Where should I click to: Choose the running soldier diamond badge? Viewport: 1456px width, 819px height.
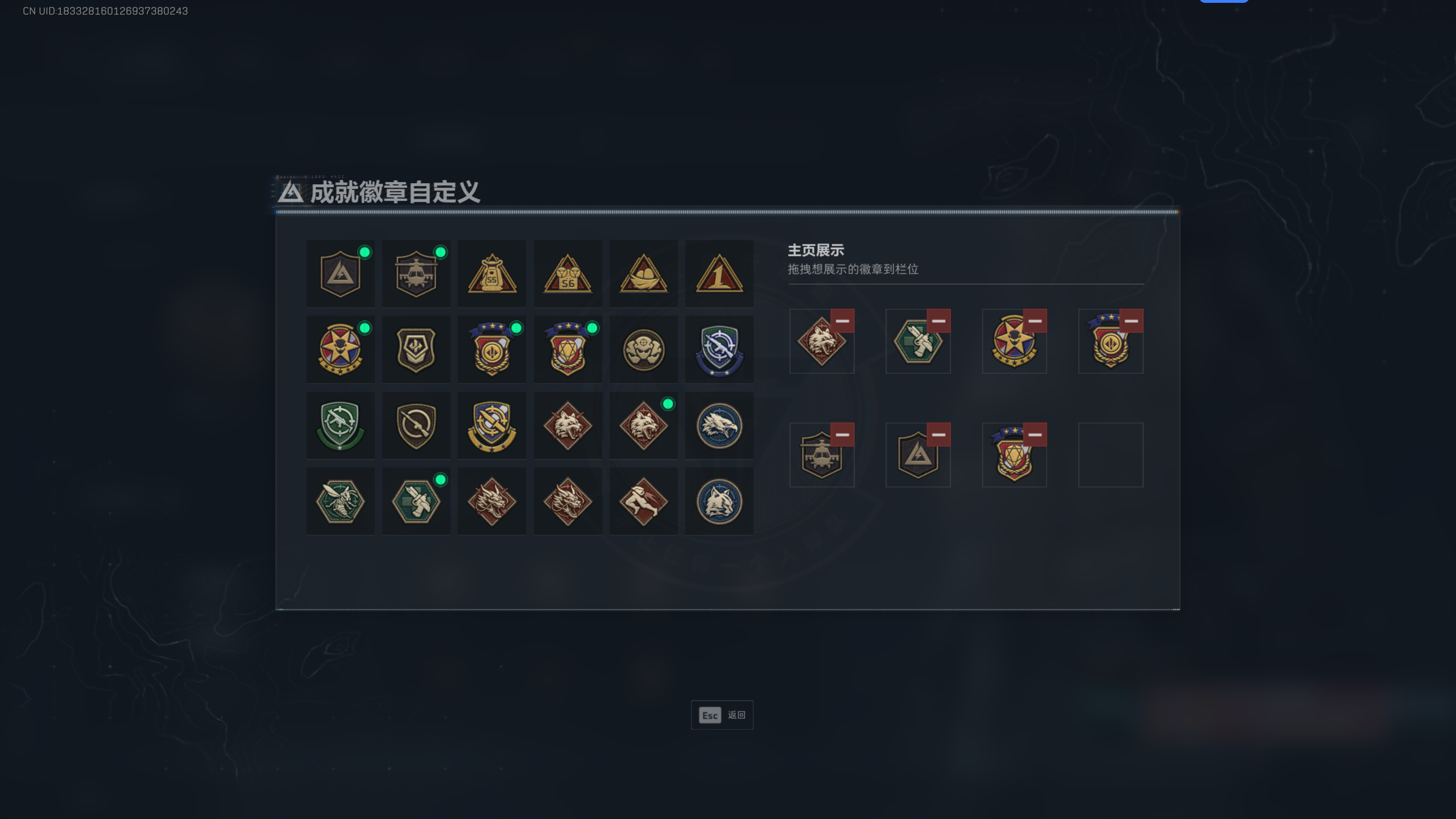tap(643, 501)
